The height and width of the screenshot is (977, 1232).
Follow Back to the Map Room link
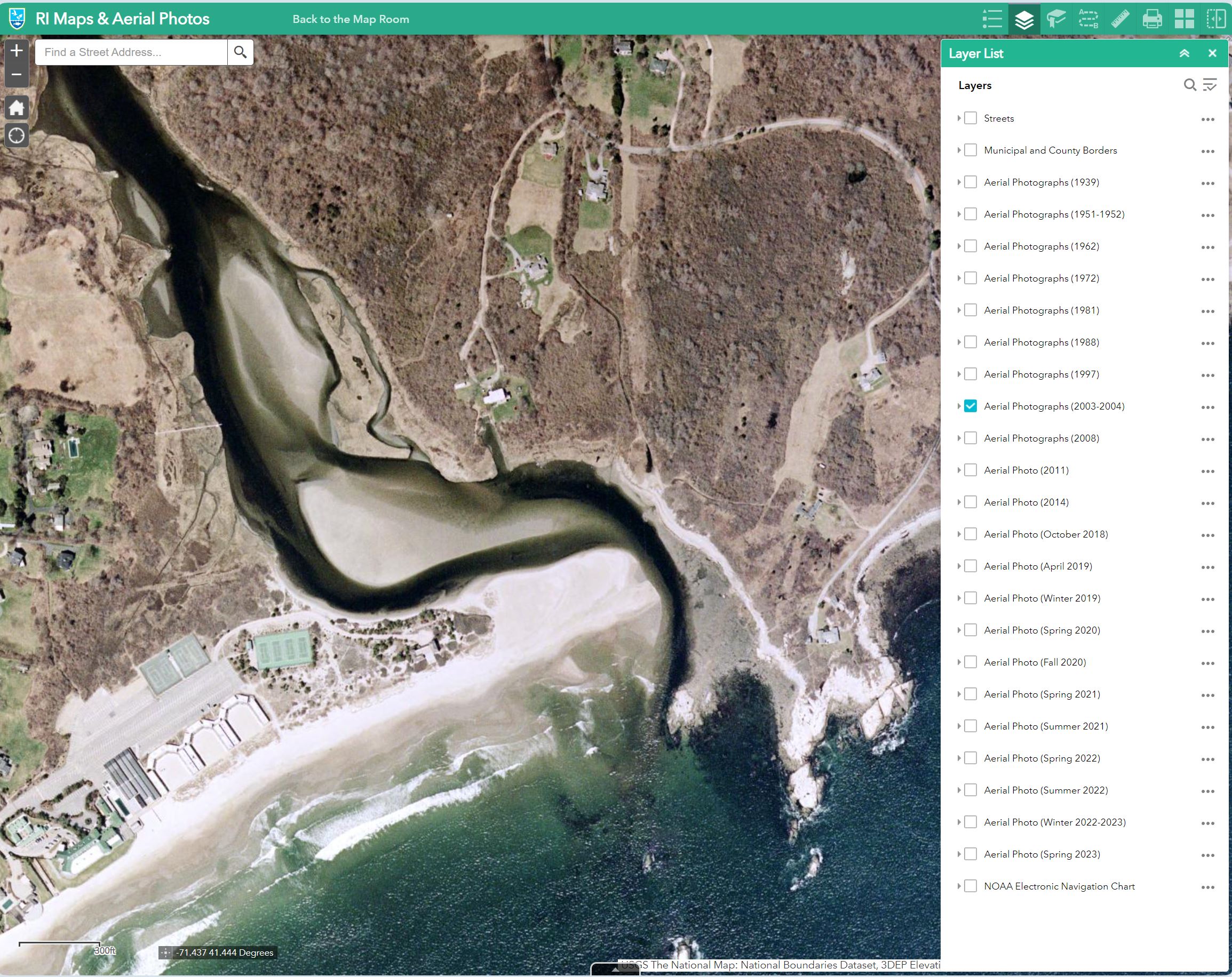(351, 19)
